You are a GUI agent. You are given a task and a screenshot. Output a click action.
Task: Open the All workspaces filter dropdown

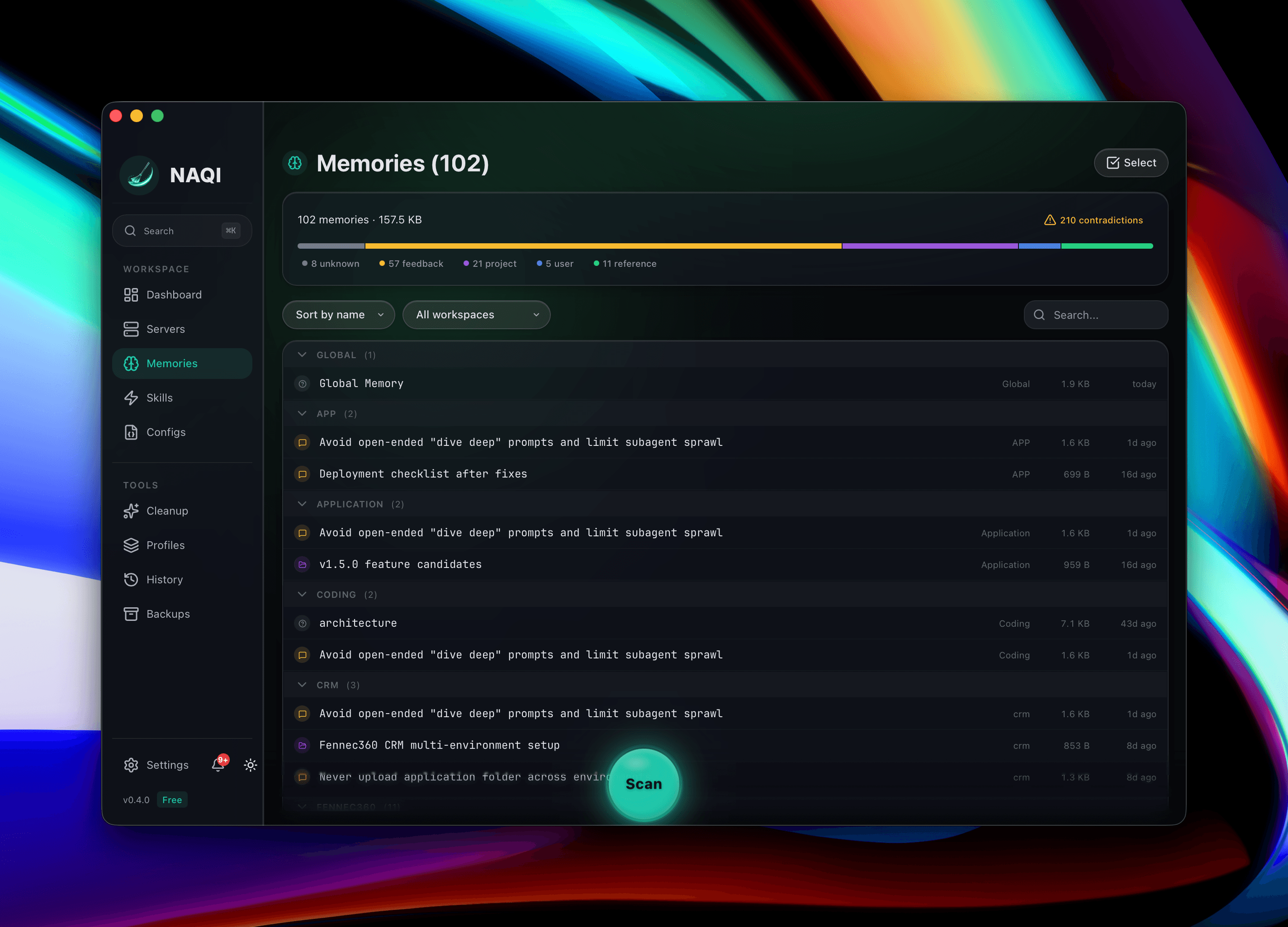tap(477, 314)
